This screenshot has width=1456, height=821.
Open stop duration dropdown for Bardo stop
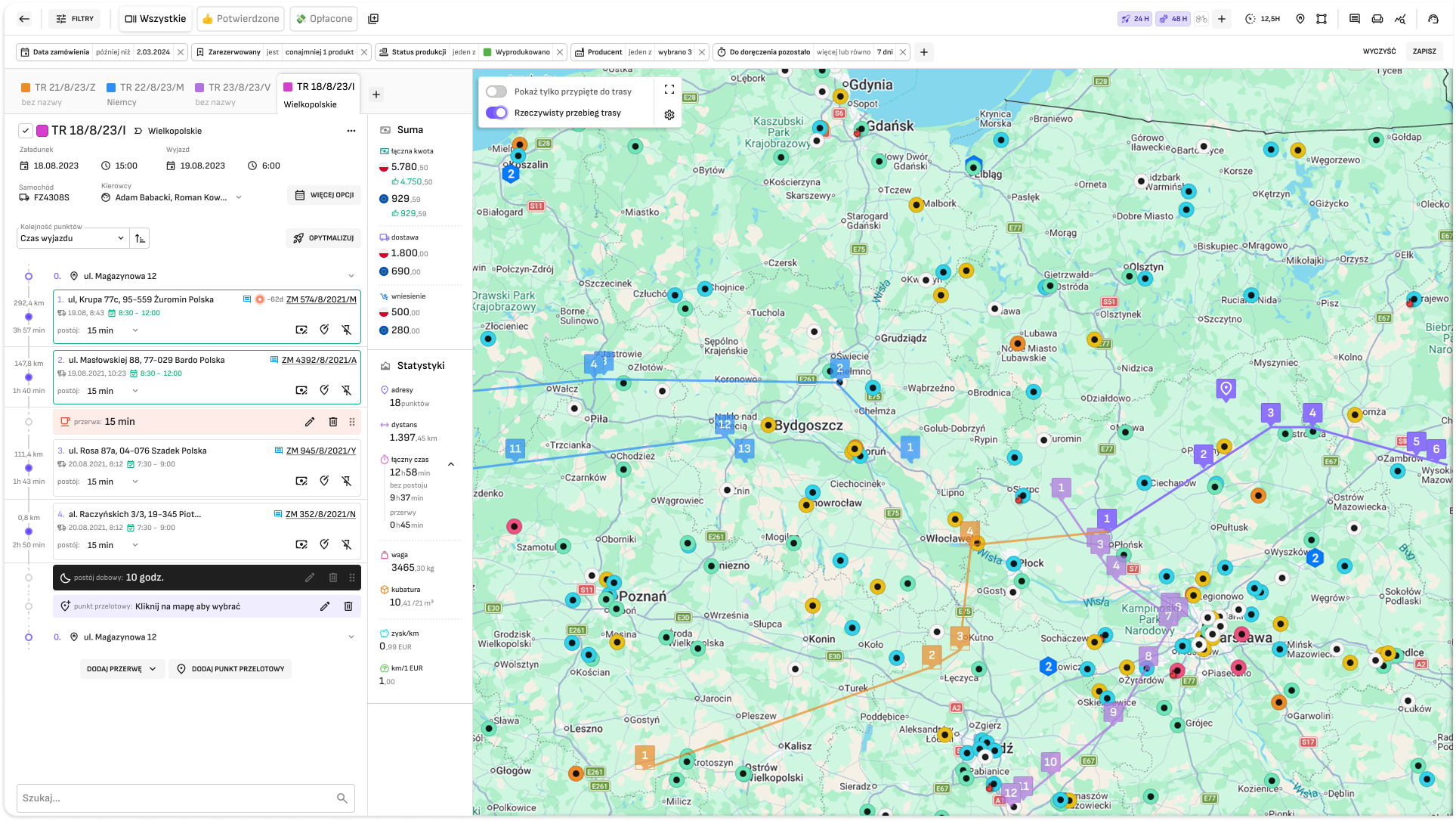click(x=113, y=391)
